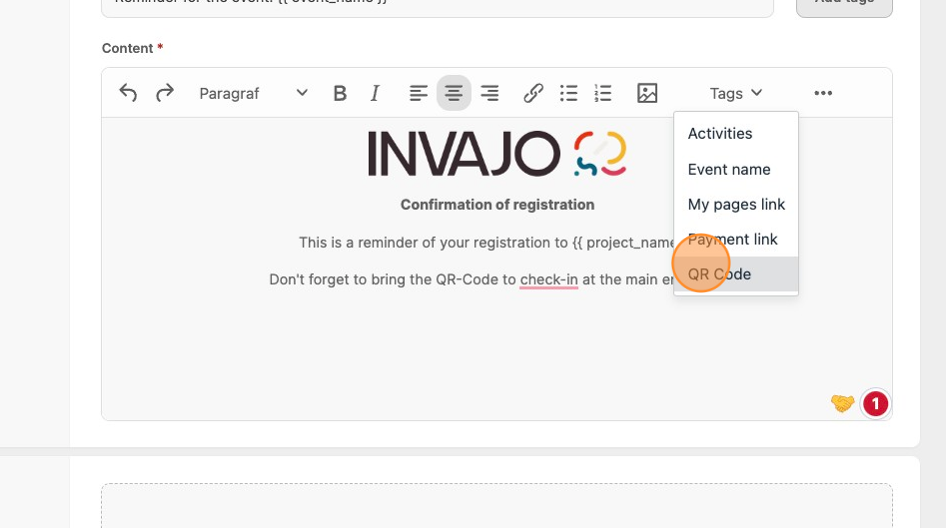
Task: Insert the Event name tag
Action: coord(736,169)
